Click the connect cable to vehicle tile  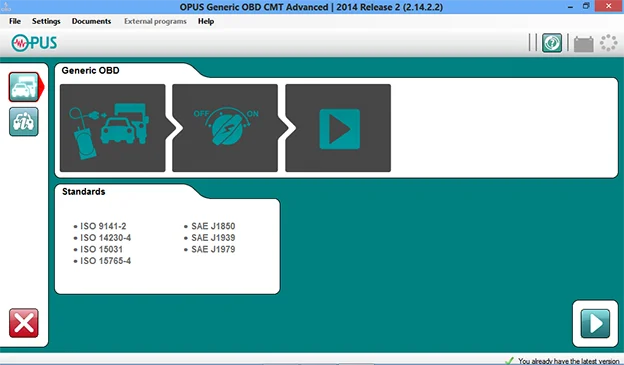(x=113, y=128)
